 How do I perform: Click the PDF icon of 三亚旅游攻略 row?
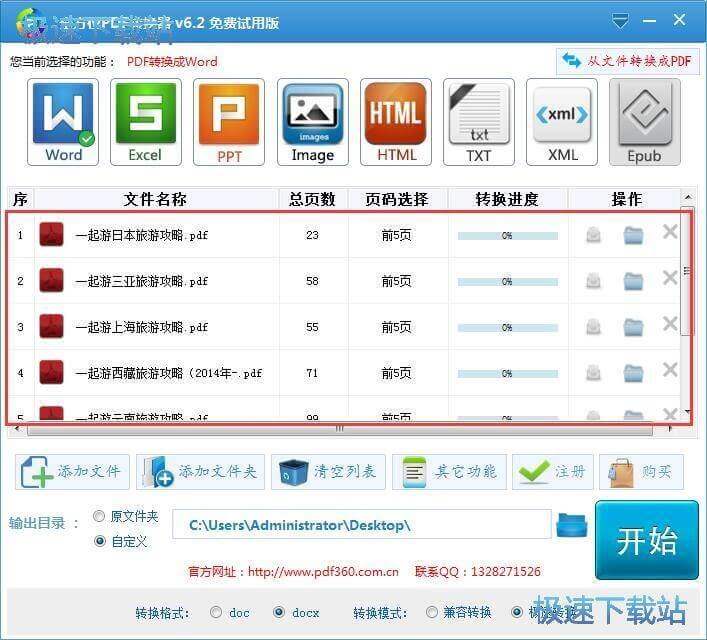(x=51, y=281)
